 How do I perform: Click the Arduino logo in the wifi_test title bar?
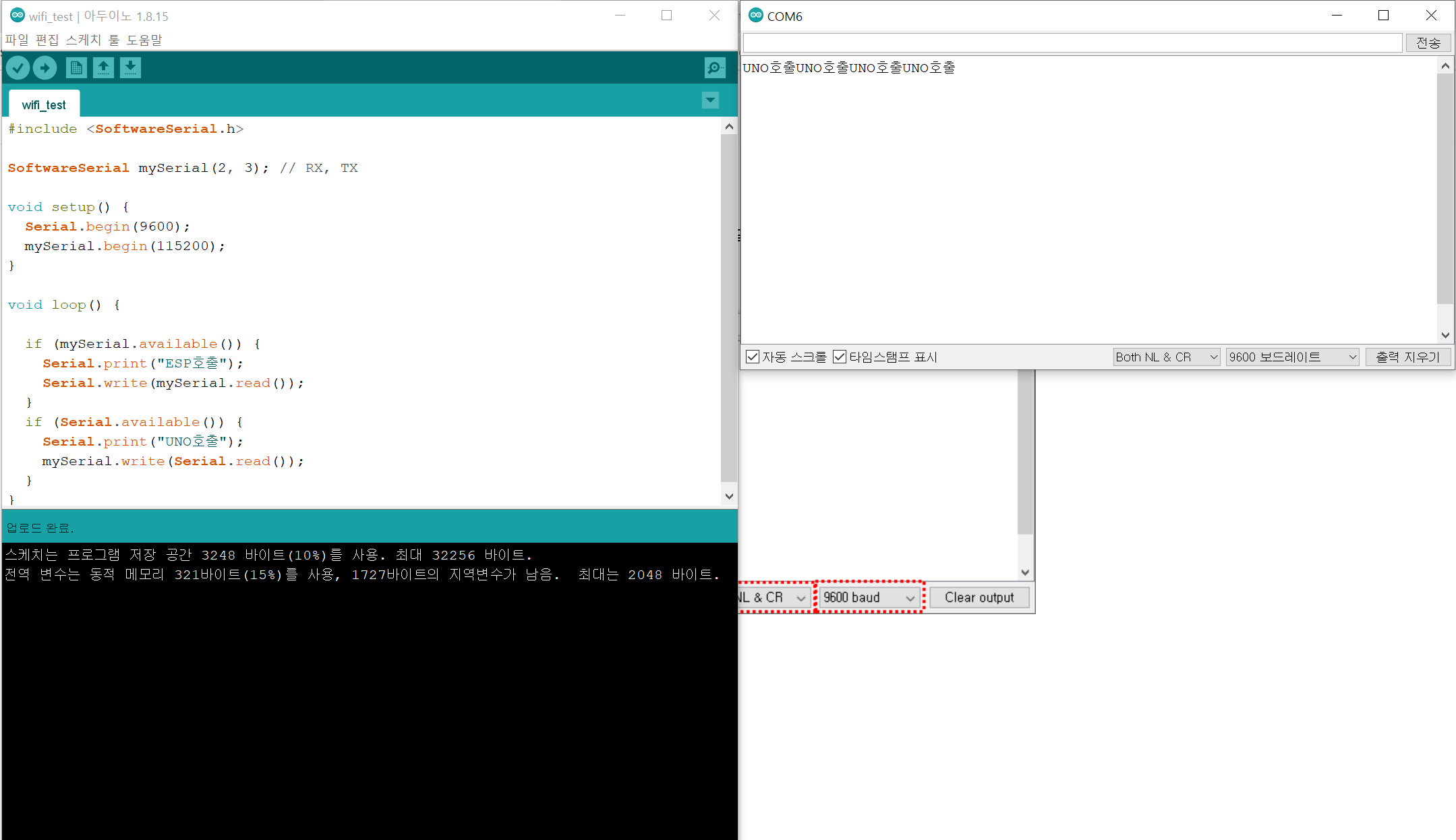pos(18,16)
